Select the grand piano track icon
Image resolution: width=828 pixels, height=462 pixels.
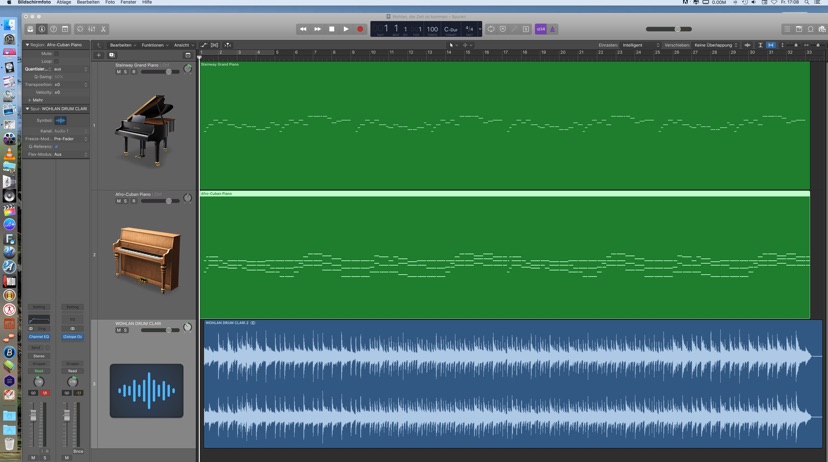click(145, 130)
